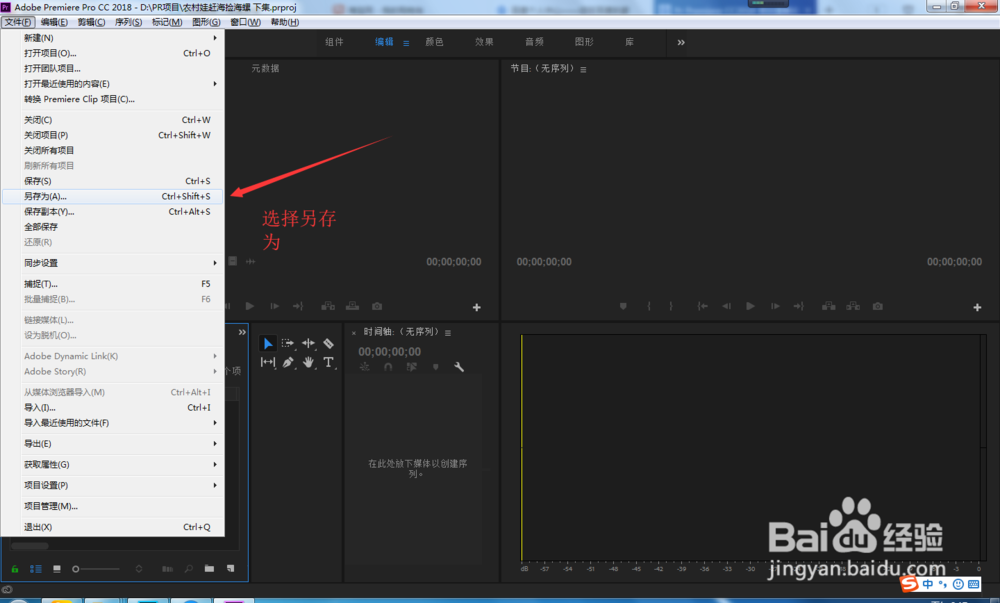
Task: Select the Type tool
Action: 329,363
